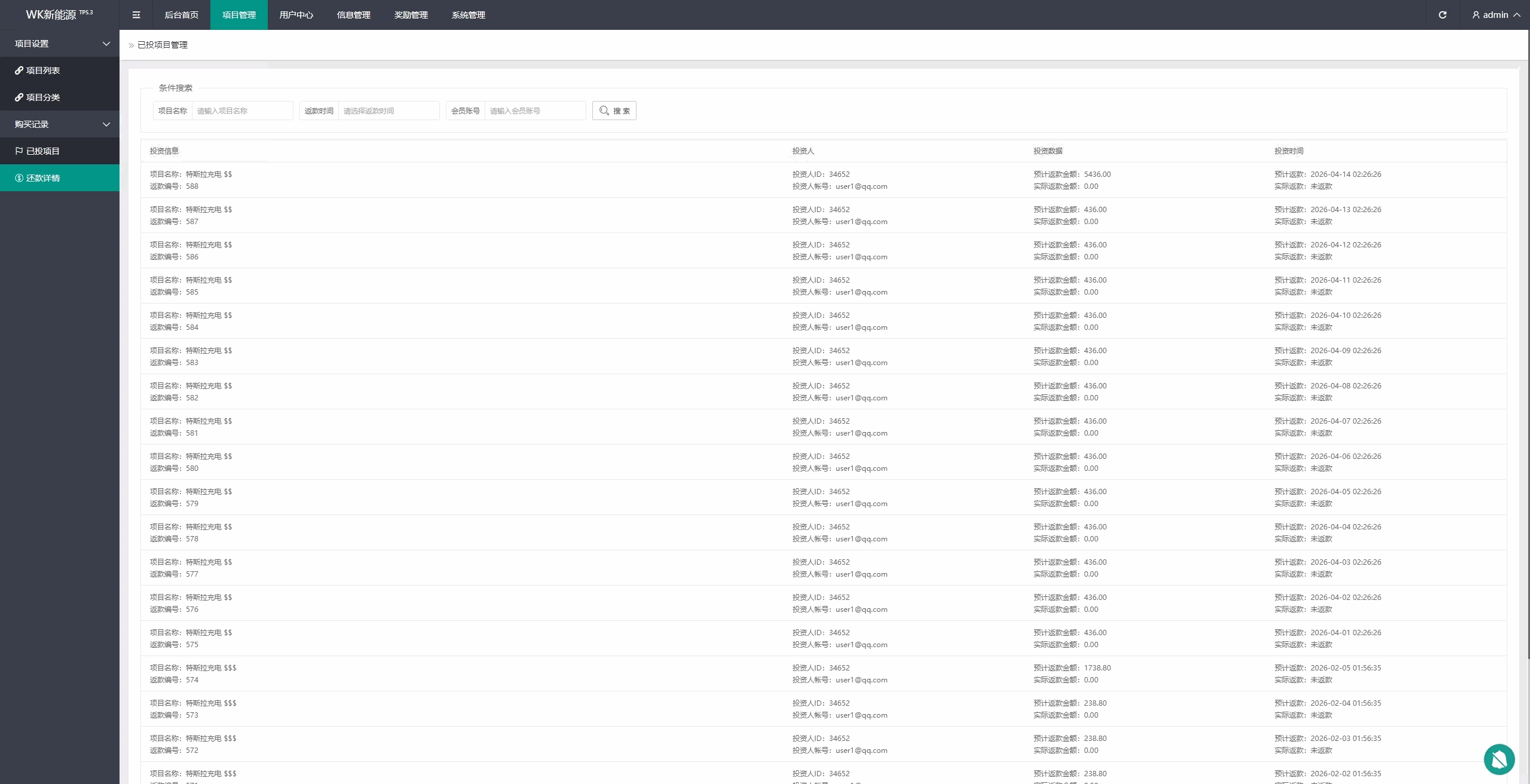Image resolution: width=1530 pixels, height=784 pixels.
Task: Open the 返款时间 date picker field
Action: pyautogui.click(x=388, y=111)
